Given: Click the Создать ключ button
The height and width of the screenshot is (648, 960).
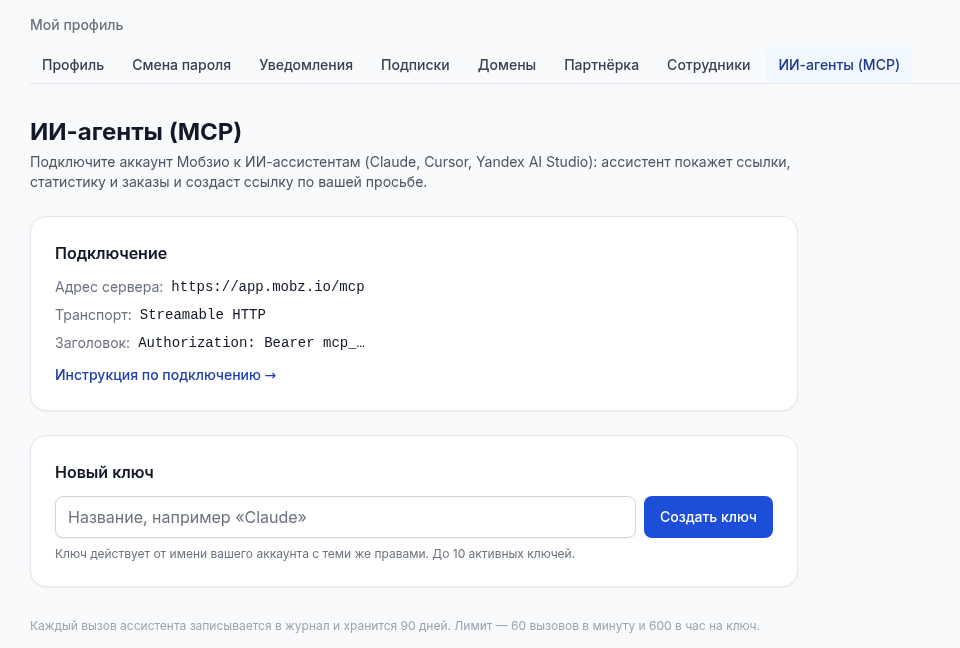Looking at the screenshot, I should (x=708, y=517).
